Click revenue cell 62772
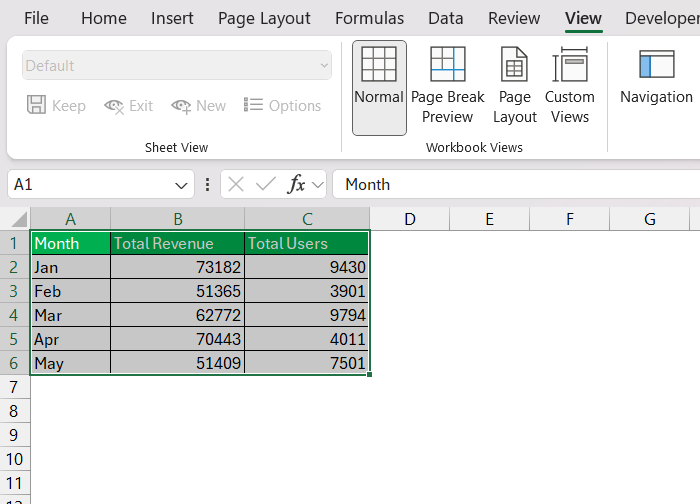The height and width of the screenshot is (504, 700). (x=178, y=315)
